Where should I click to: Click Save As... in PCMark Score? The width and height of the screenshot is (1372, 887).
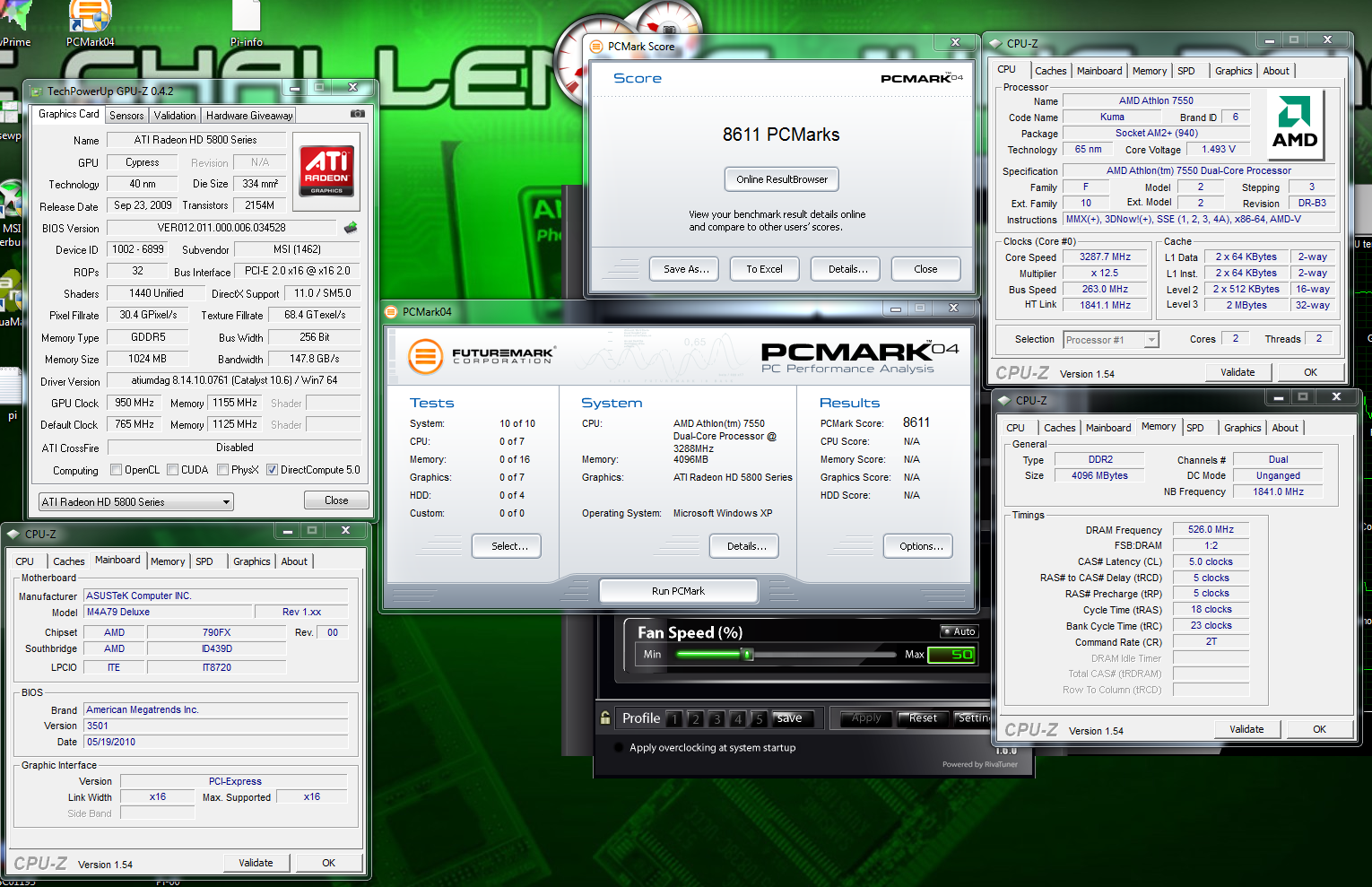point(684,269)
